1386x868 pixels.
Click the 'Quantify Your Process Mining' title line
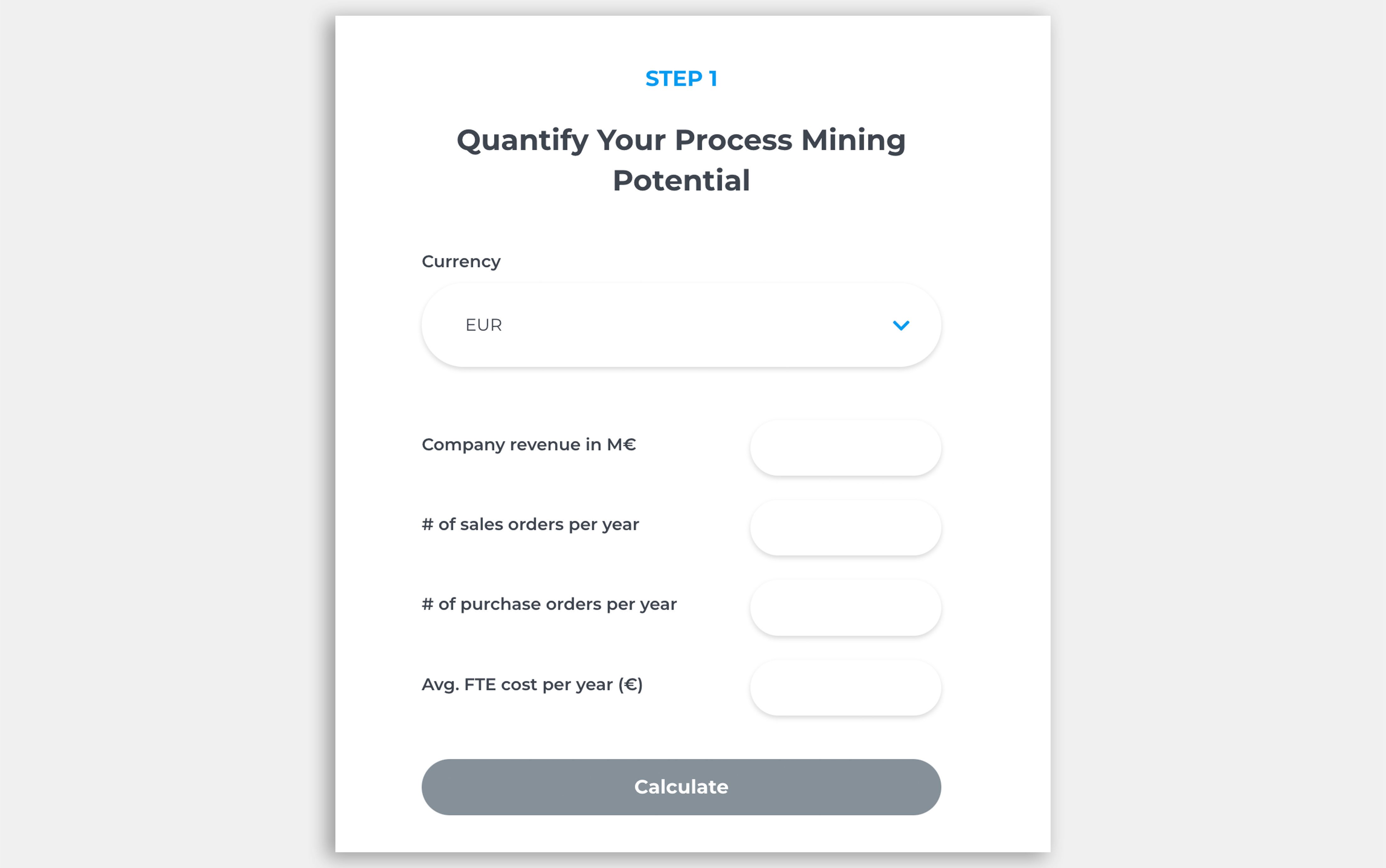(x=681, y=140)
